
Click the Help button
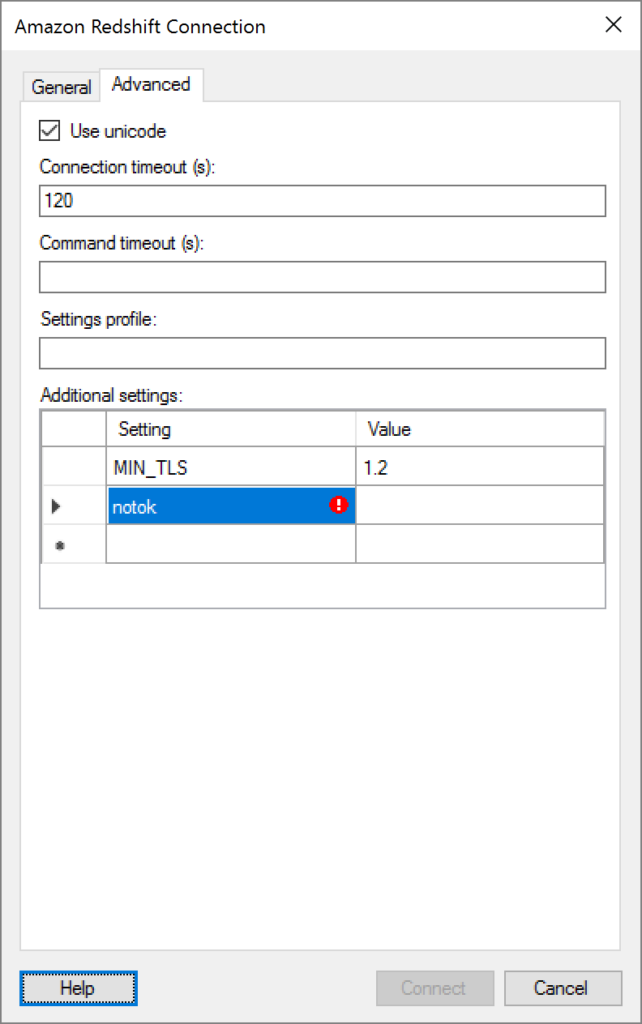coord(78,988)
